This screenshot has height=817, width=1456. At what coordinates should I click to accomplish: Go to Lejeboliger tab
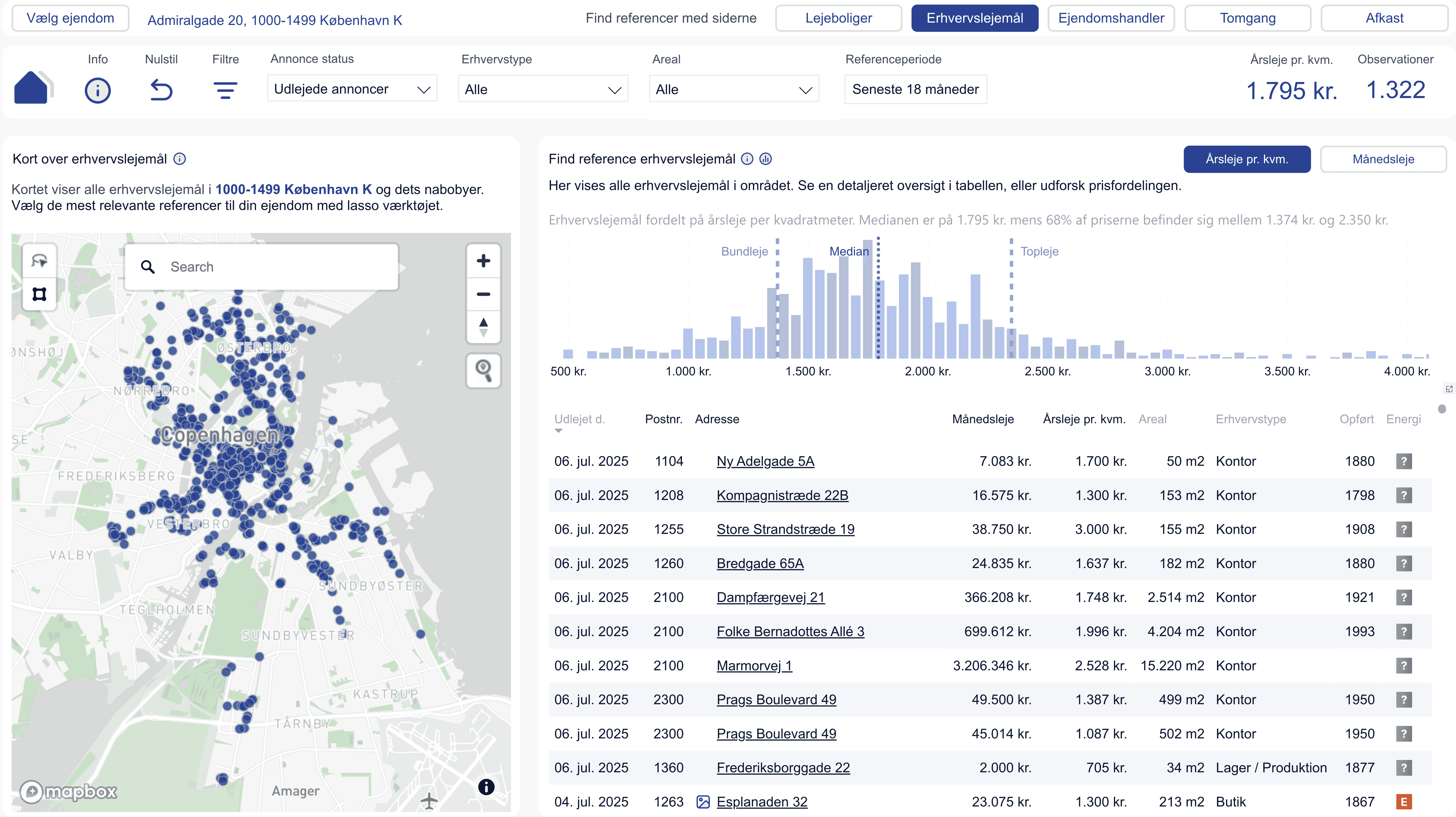838,18
